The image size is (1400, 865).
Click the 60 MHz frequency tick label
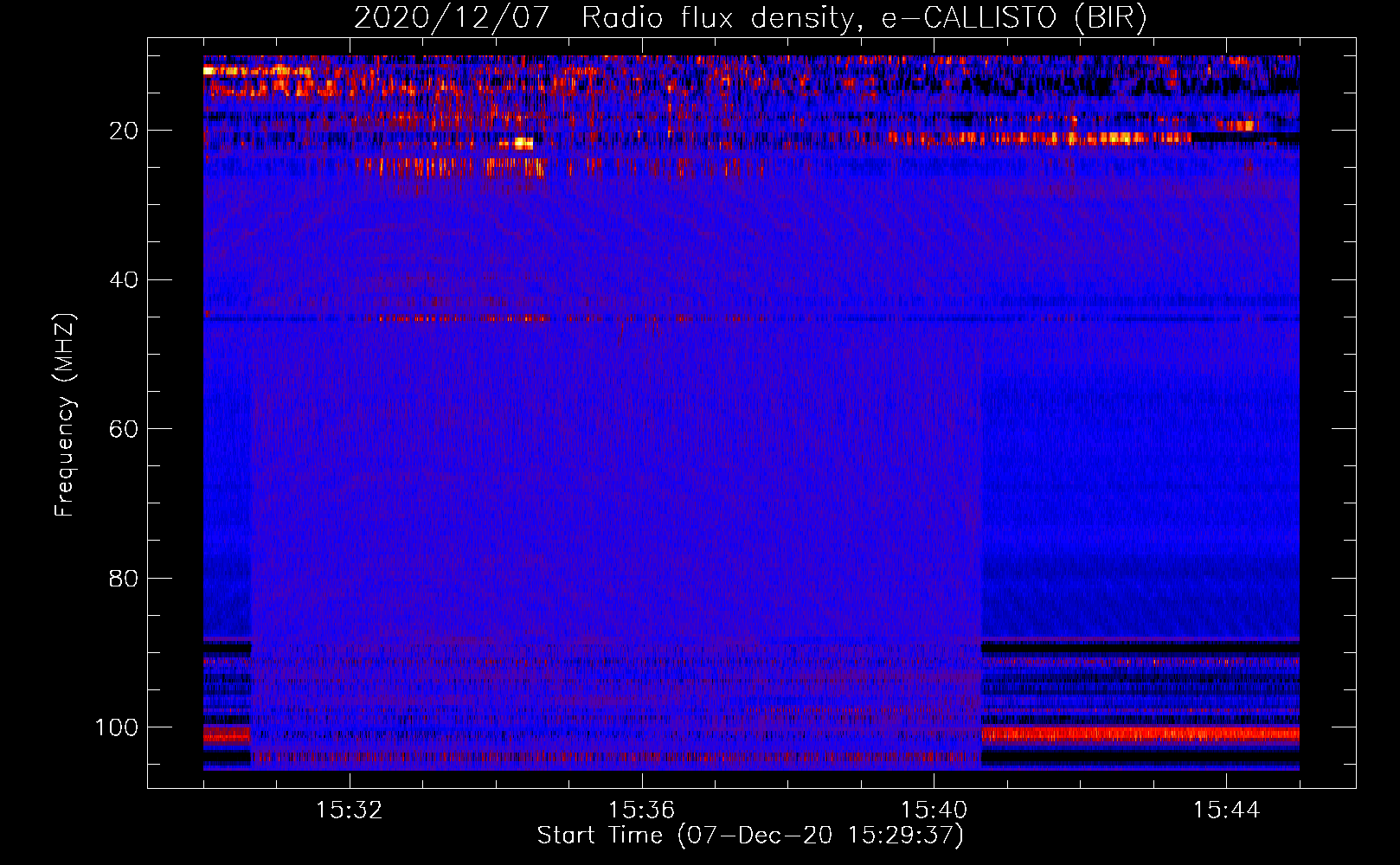124,429
